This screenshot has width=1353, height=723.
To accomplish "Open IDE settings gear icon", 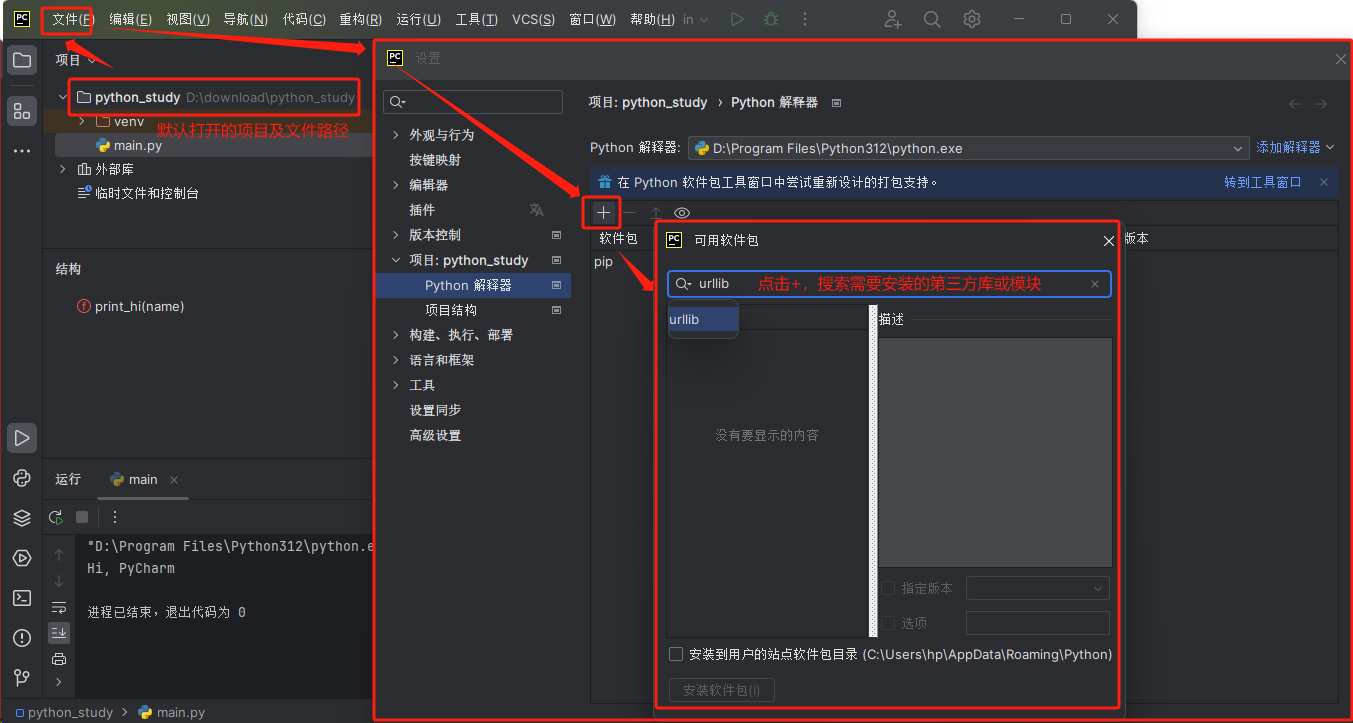I will pyautogui.click(x=972, y=19).
